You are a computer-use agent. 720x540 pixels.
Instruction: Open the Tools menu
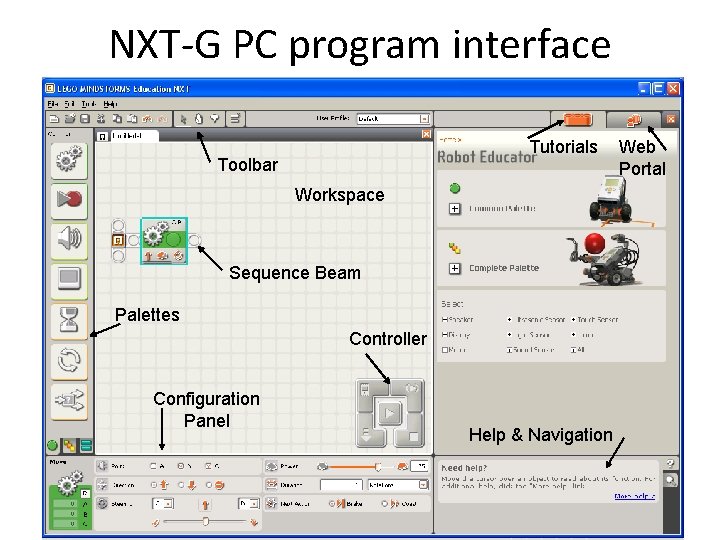pos(89,104)
